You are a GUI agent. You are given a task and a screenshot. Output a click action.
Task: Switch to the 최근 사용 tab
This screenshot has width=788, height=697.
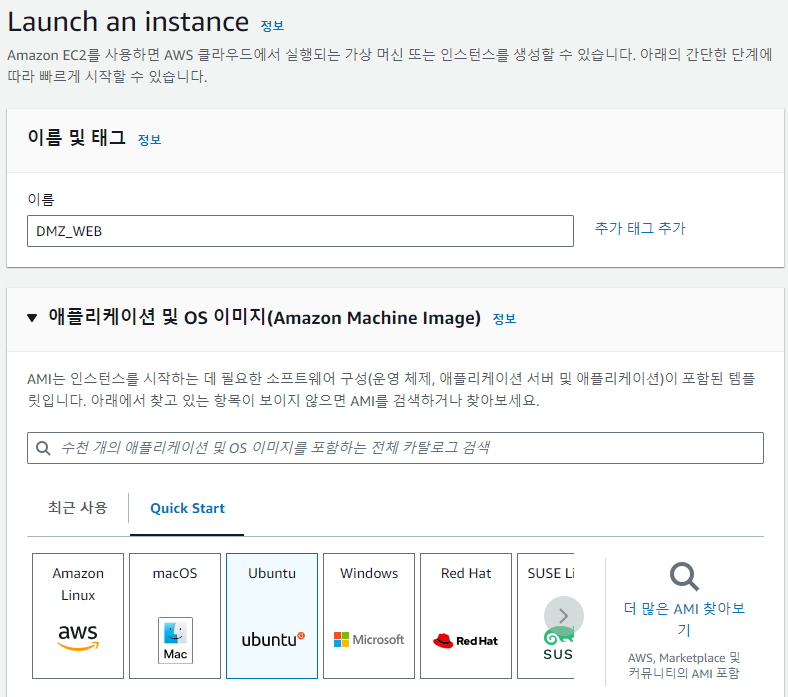pyautogui.click(x=77, y=508)
